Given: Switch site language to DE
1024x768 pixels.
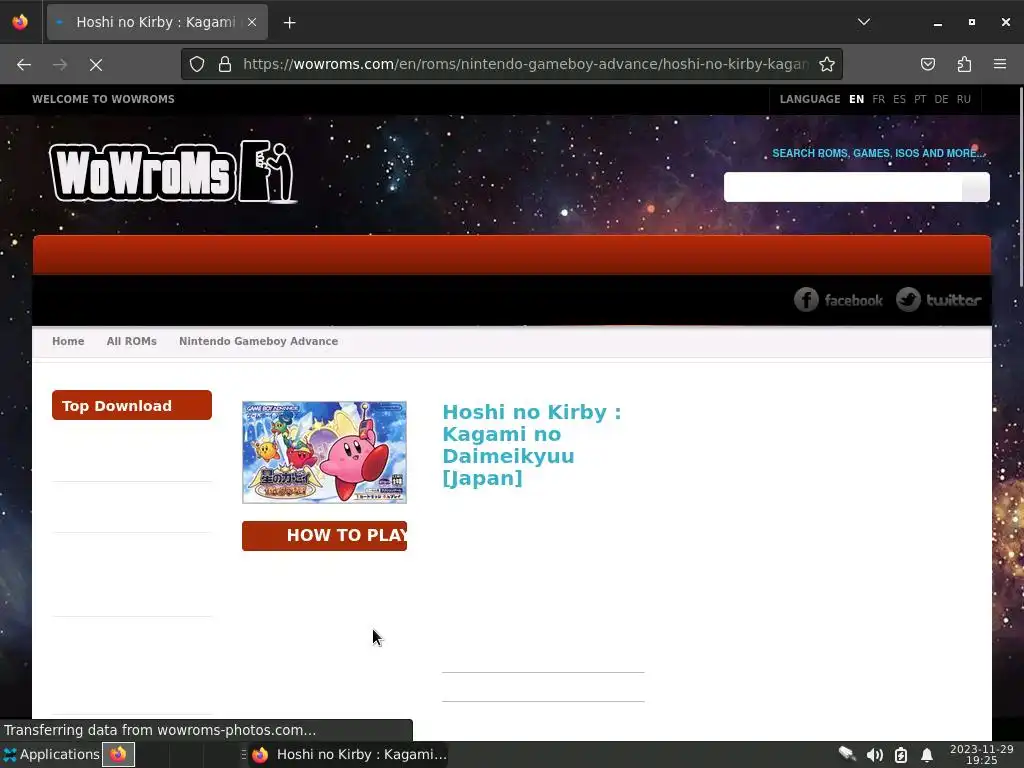Looking at the screenshot, I should click(x=941, y=99).
